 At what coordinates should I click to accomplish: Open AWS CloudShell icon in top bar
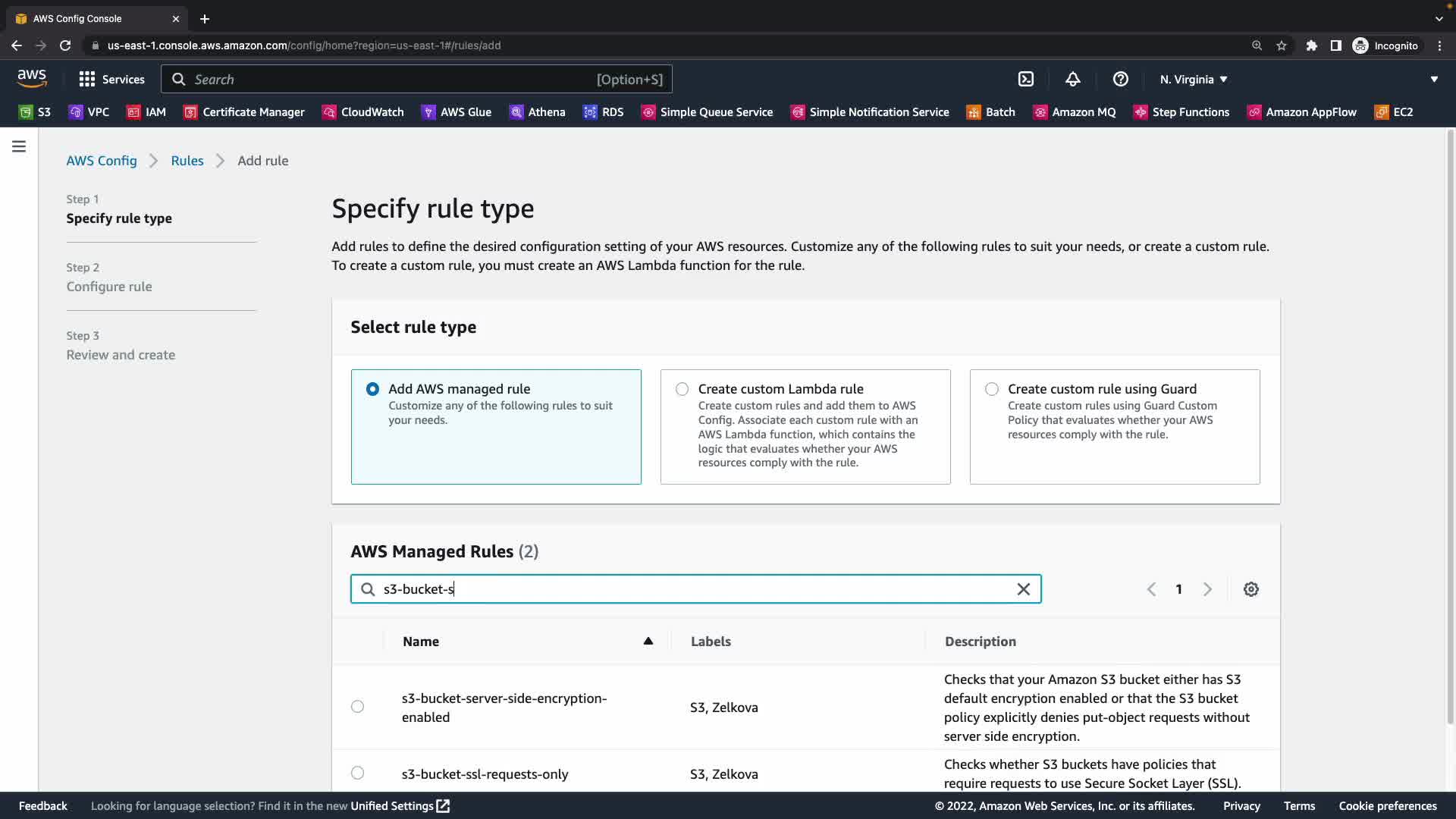(1025, 79)
